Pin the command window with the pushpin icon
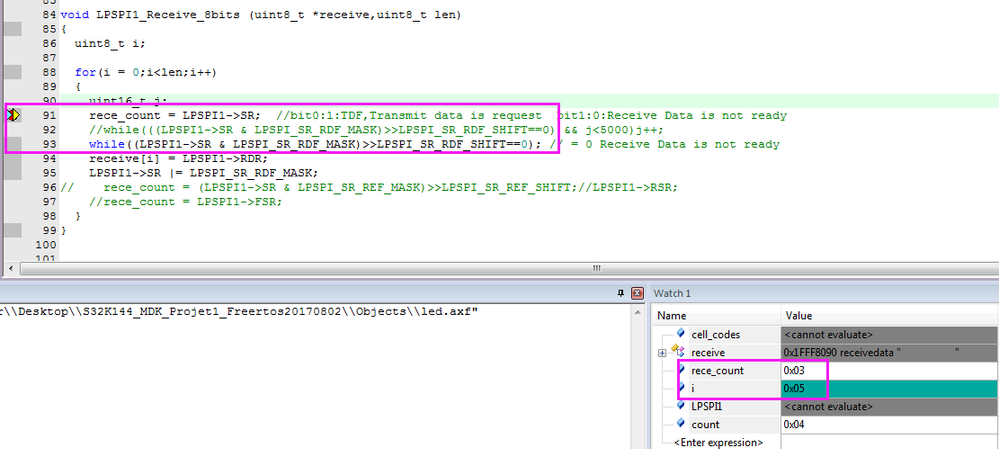 click(x=621, y=294)
